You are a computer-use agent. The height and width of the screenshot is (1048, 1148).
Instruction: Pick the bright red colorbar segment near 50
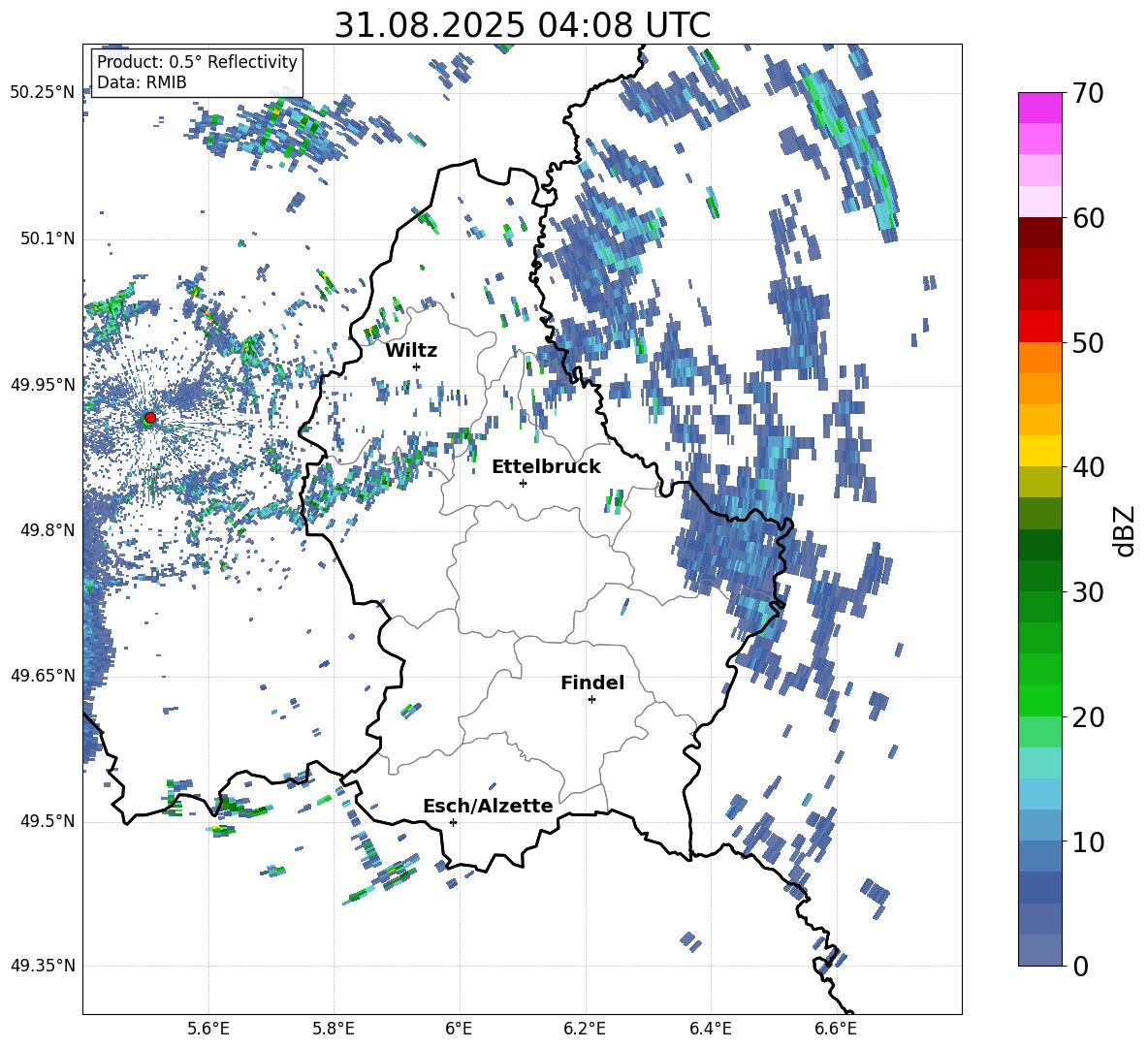click(1040, 327)
